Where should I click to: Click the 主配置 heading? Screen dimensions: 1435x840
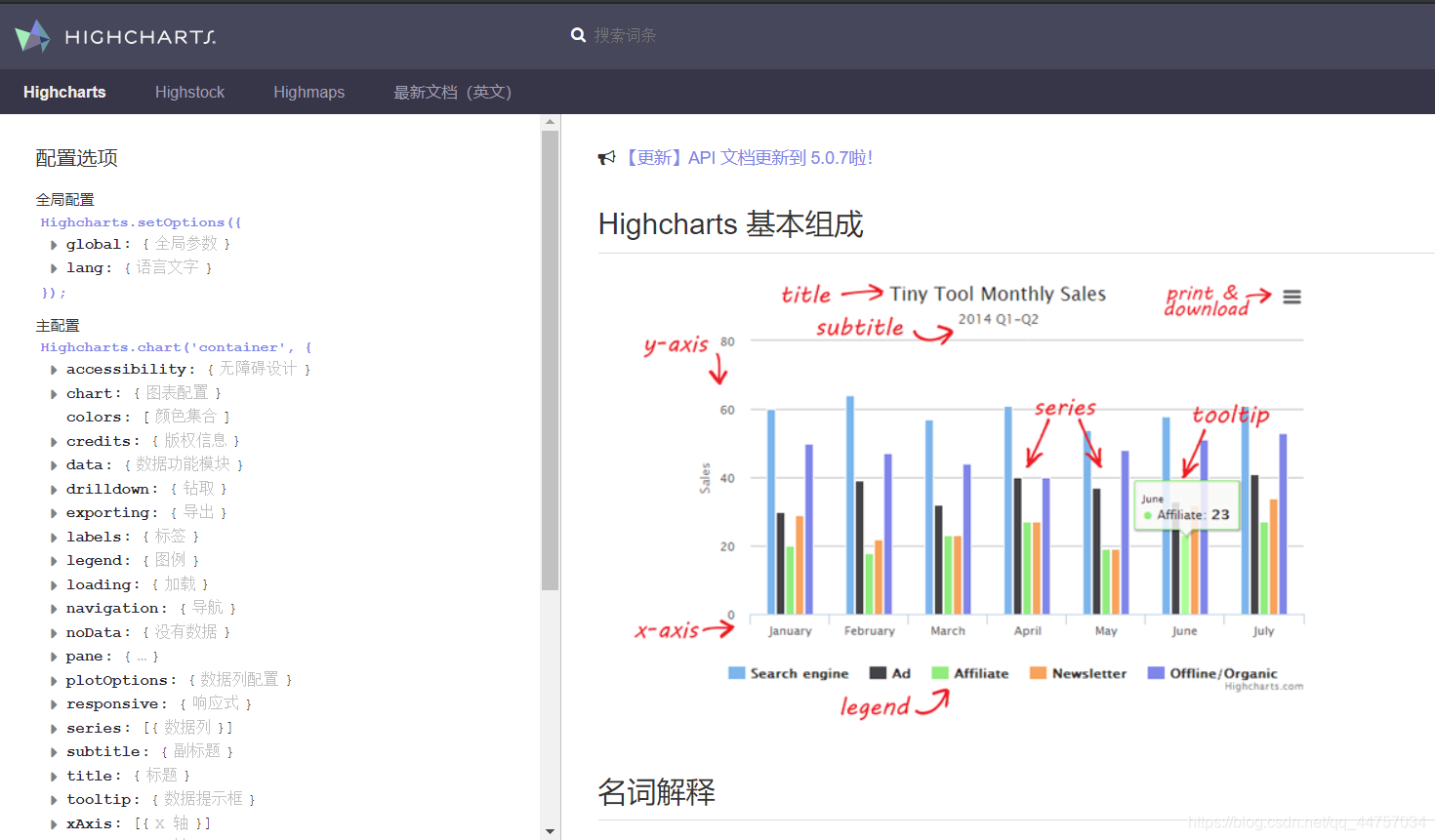point(58,325)
